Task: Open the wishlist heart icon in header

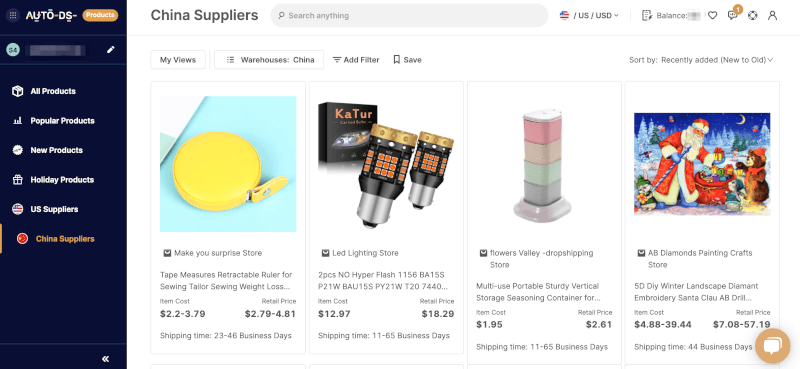Action: 713,15
